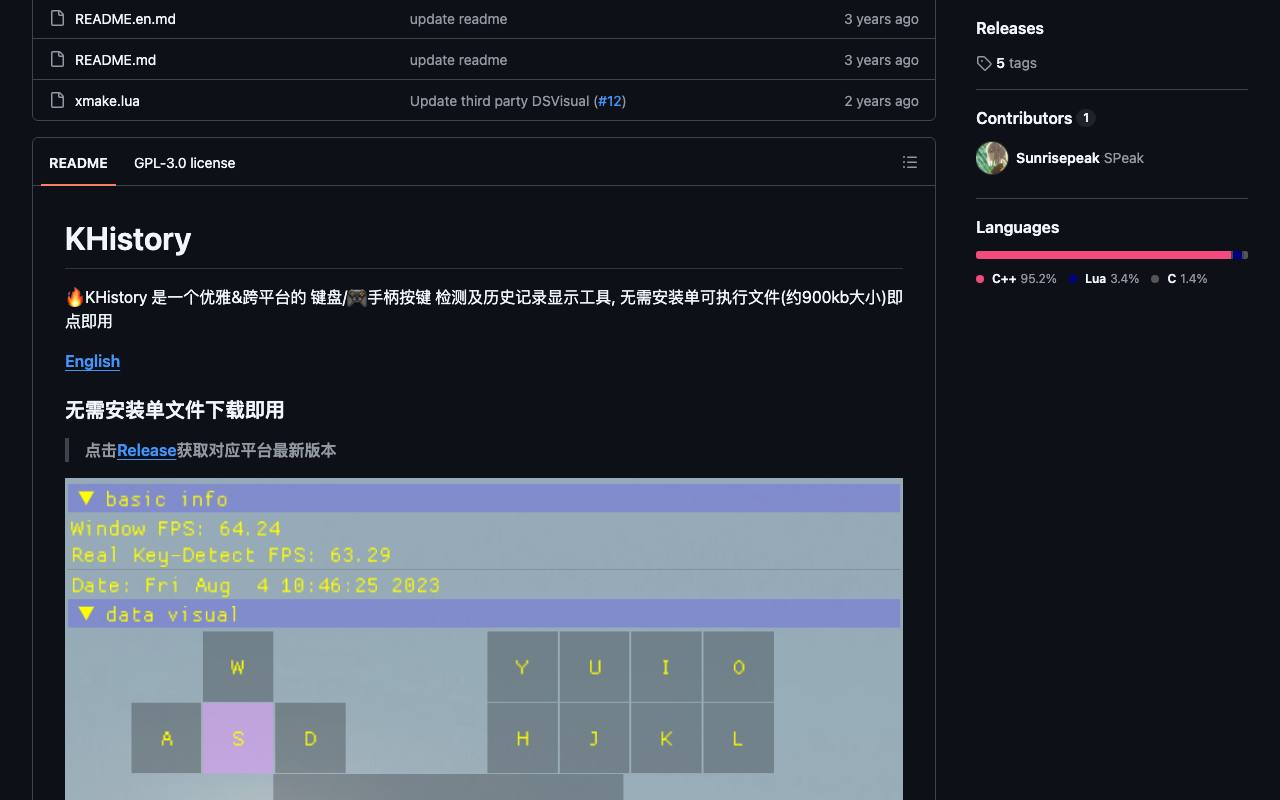
Task: Click the README.en.md file icon
Action: pos(57,19)
